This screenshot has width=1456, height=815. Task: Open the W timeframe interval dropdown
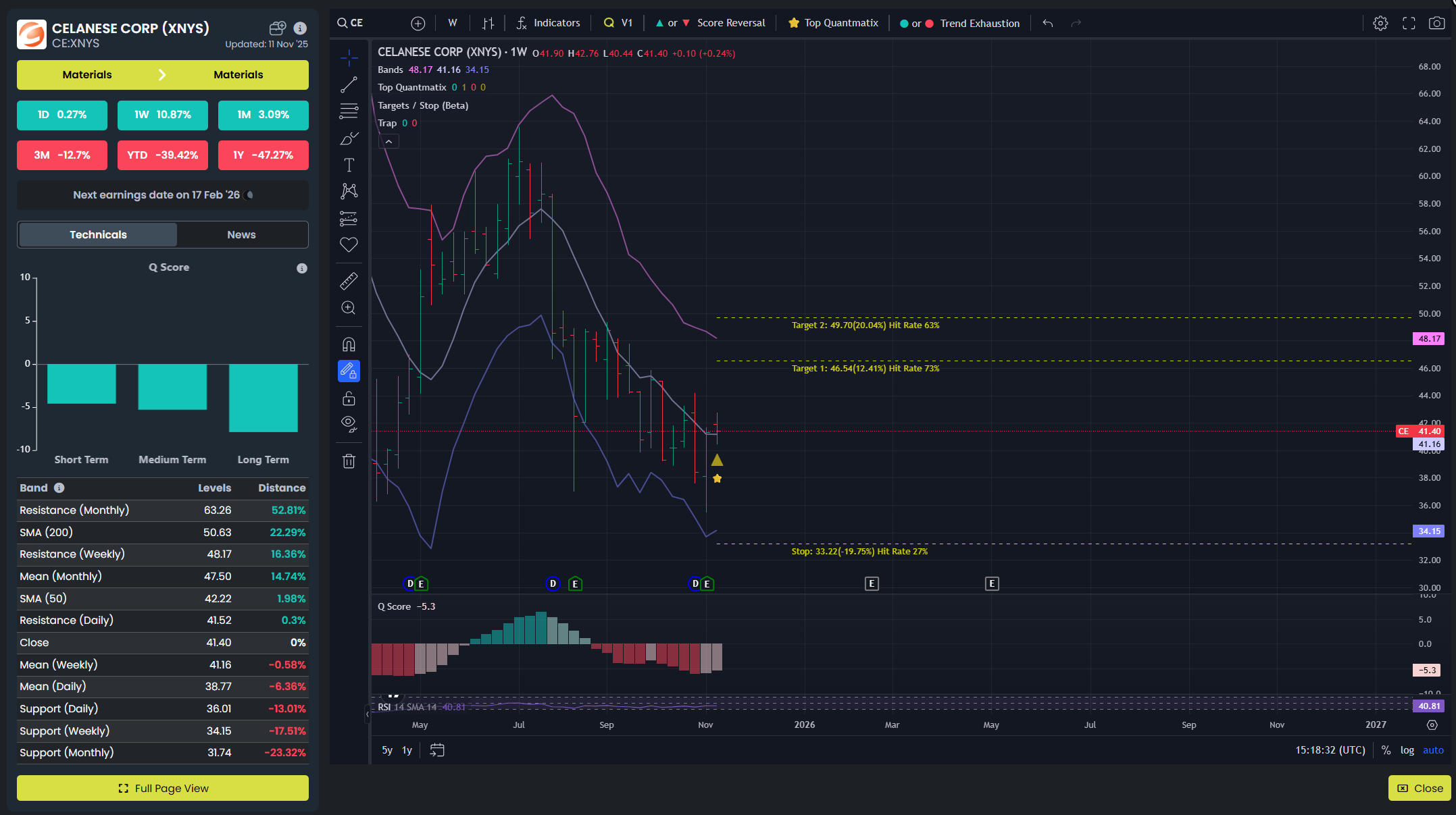[452, 23]
